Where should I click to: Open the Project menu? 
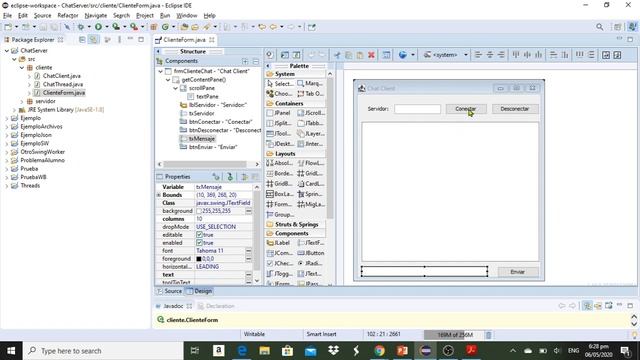point(144,16)
